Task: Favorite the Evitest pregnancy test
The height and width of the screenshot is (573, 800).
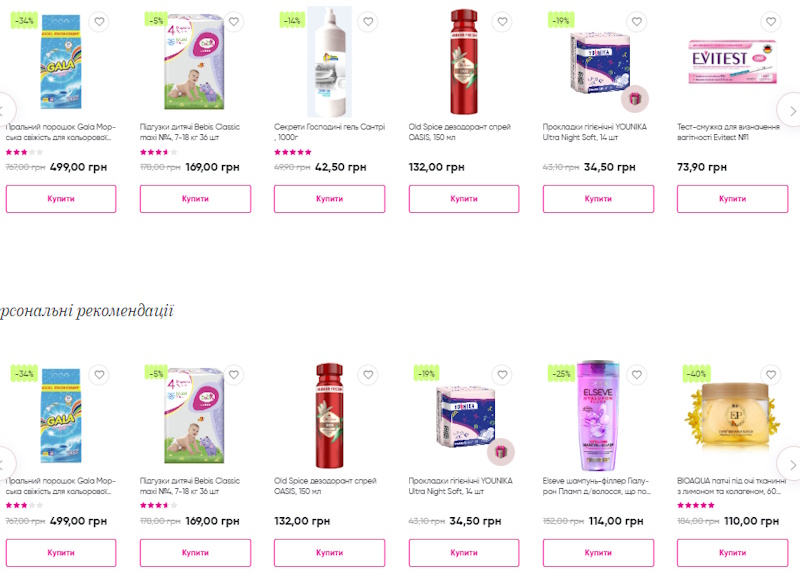Action: tap(770, 22)
